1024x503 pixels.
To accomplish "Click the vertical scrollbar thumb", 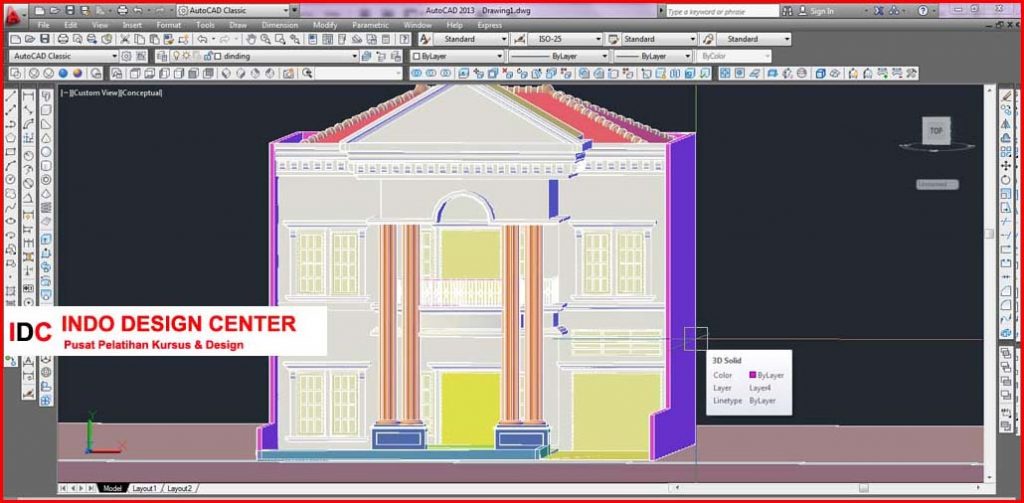I will 989,234.
